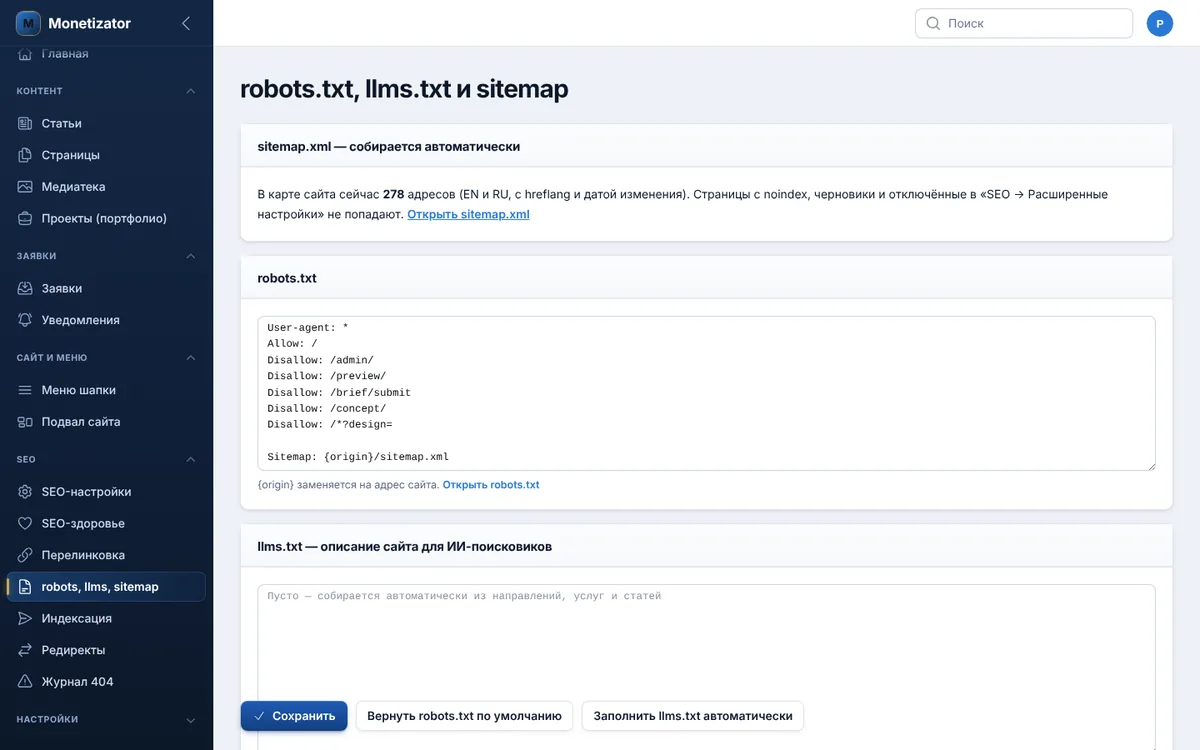Click the Monetizator logo icon
The image size is (1200, 750).
click(28, 23)
